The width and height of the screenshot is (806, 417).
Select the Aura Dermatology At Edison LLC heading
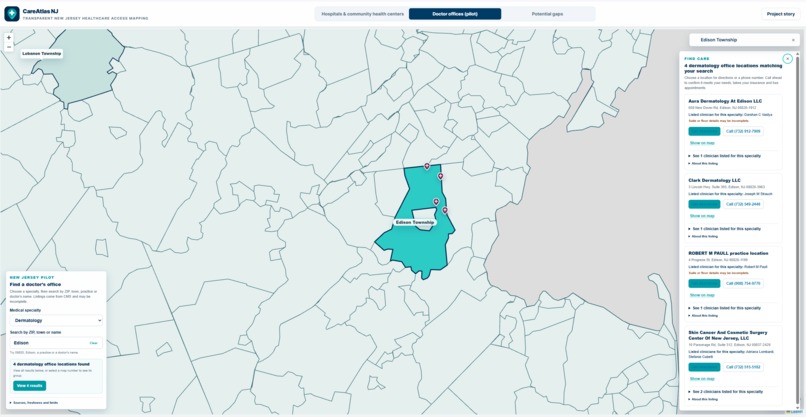coord(725,101)
